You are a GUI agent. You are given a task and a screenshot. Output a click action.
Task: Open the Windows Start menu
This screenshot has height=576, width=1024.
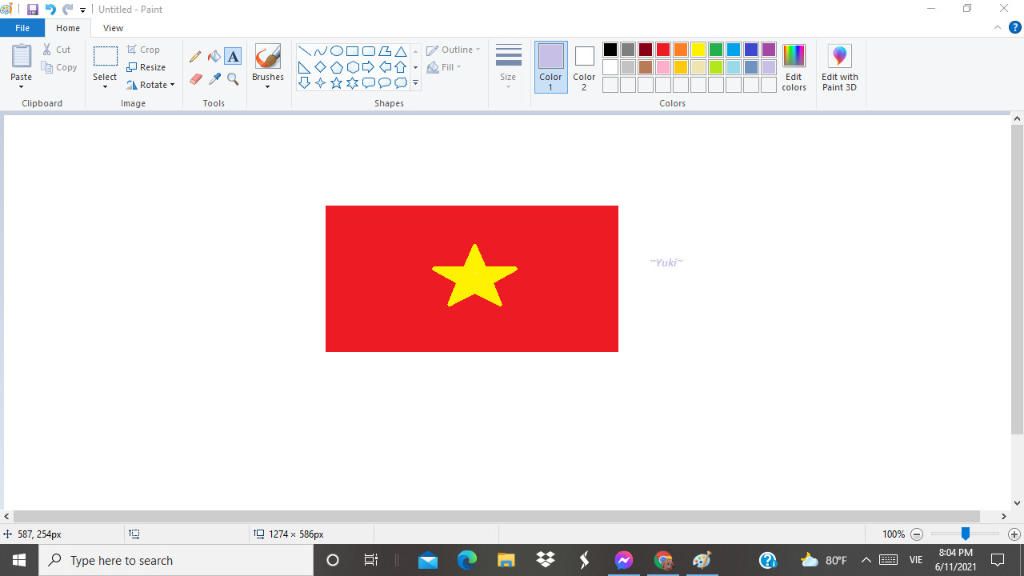click(x=19, y=560)
